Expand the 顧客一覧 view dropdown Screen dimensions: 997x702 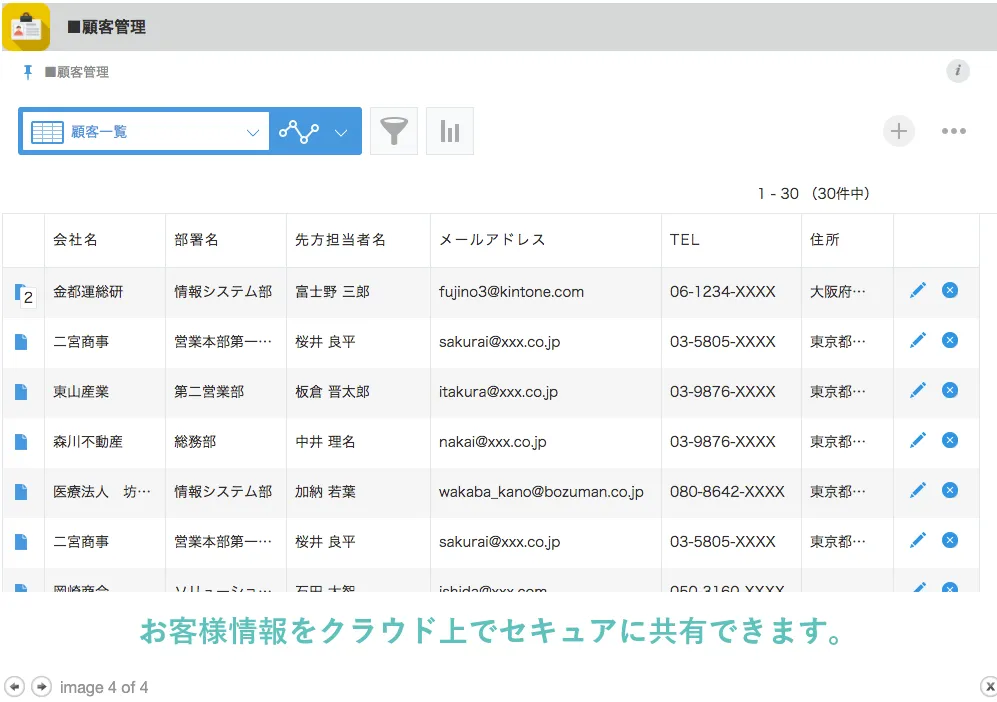coord(252,132)
